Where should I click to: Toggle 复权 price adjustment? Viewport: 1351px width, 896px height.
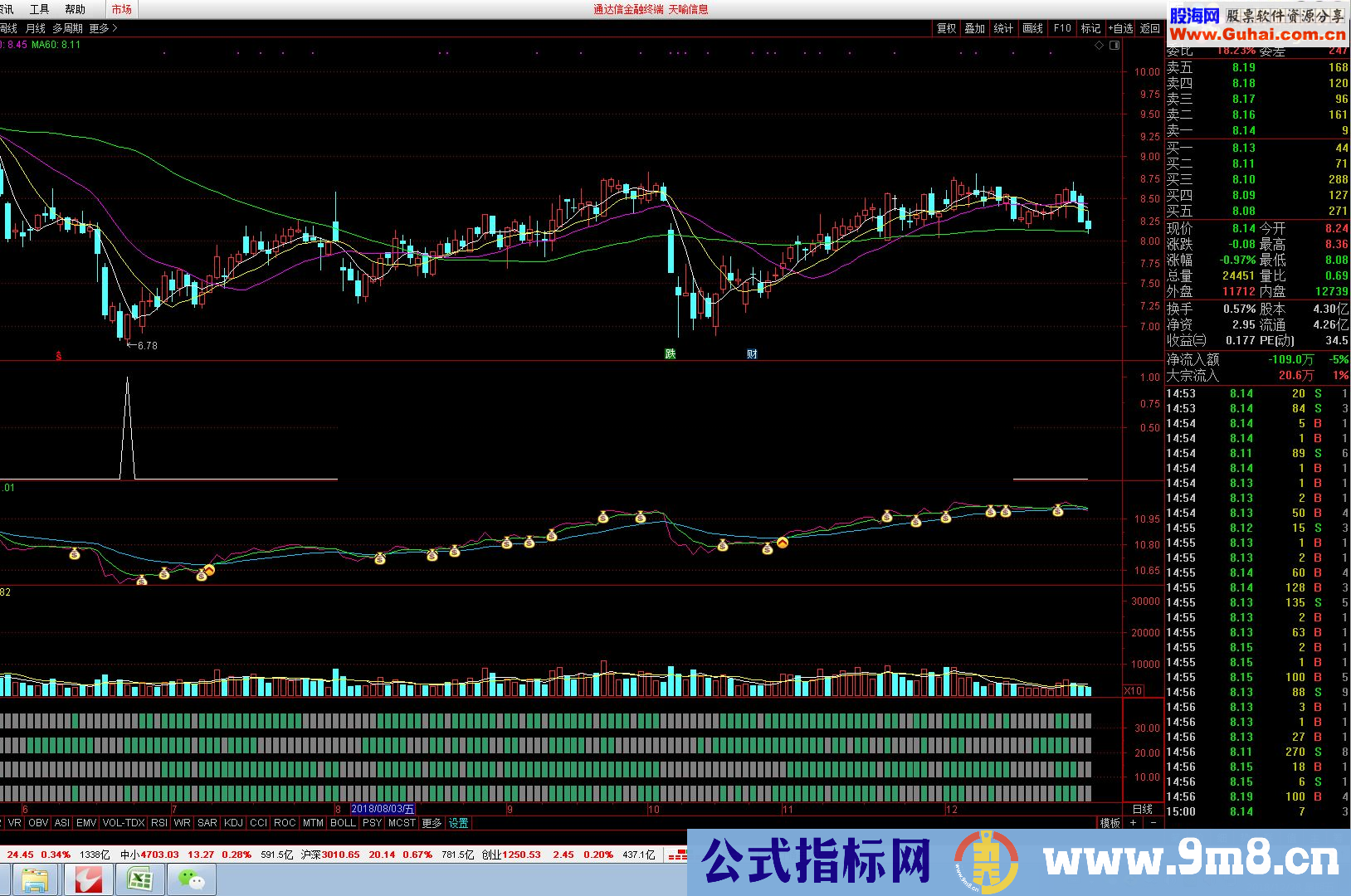(945, 27)
